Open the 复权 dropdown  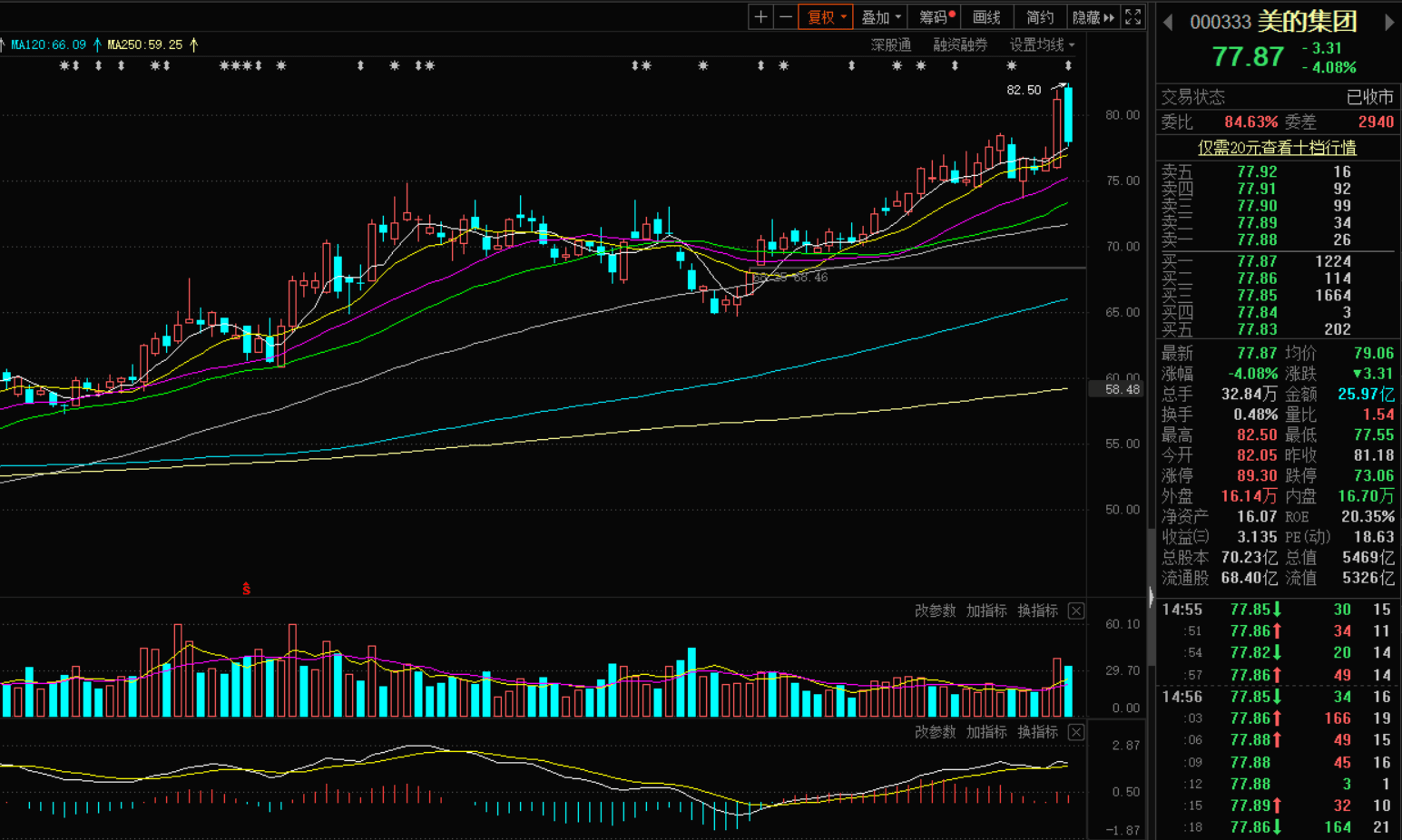(x=825, y=17)
